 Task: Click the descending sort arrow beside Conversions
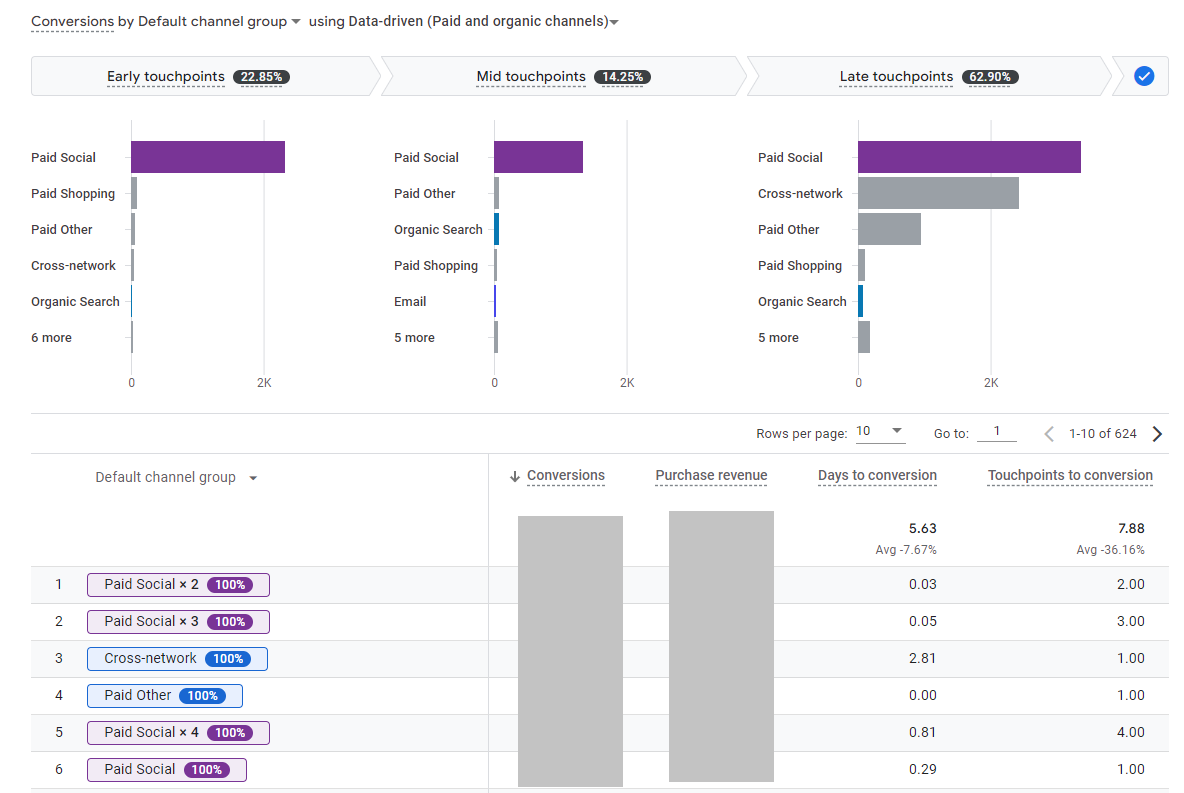513,475
